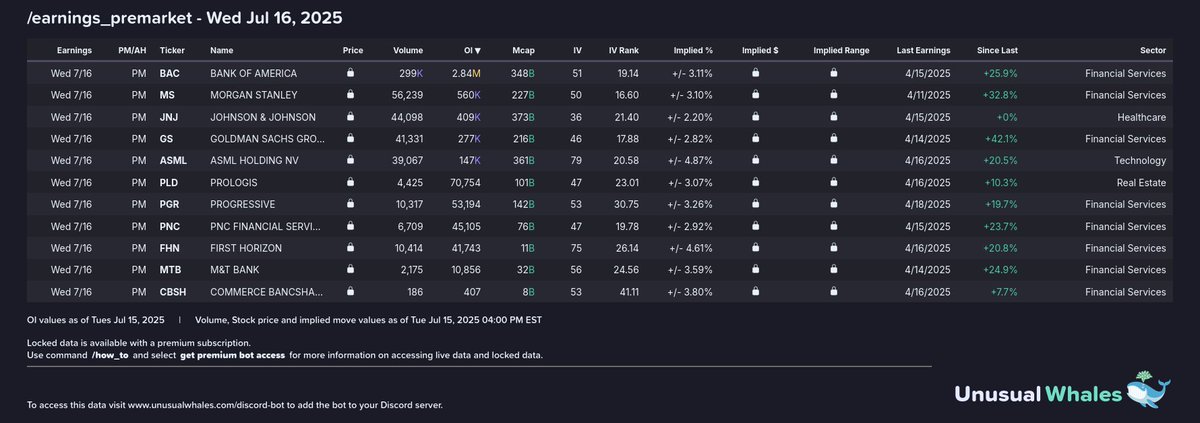The width and height of the screenshot is (1200, 423).
Task: Click the ASML ticker symbol
Action: tap(173, 161)
